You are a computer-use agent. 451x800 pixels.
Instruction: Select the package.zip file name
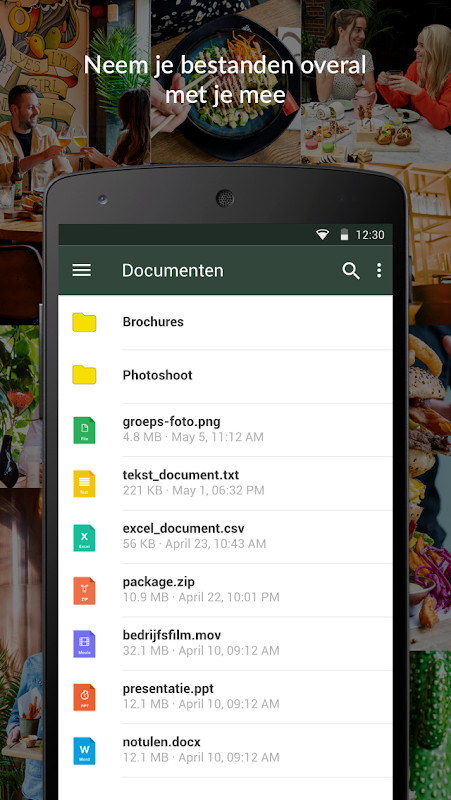pyautogui.click(x=159, y=582)
